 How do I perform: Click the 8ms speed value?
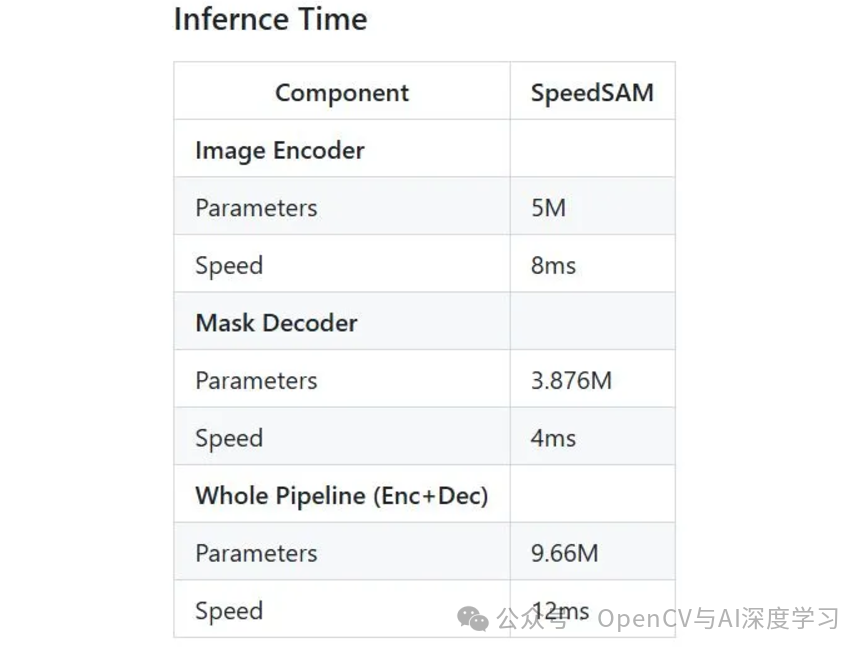[554, 266]
